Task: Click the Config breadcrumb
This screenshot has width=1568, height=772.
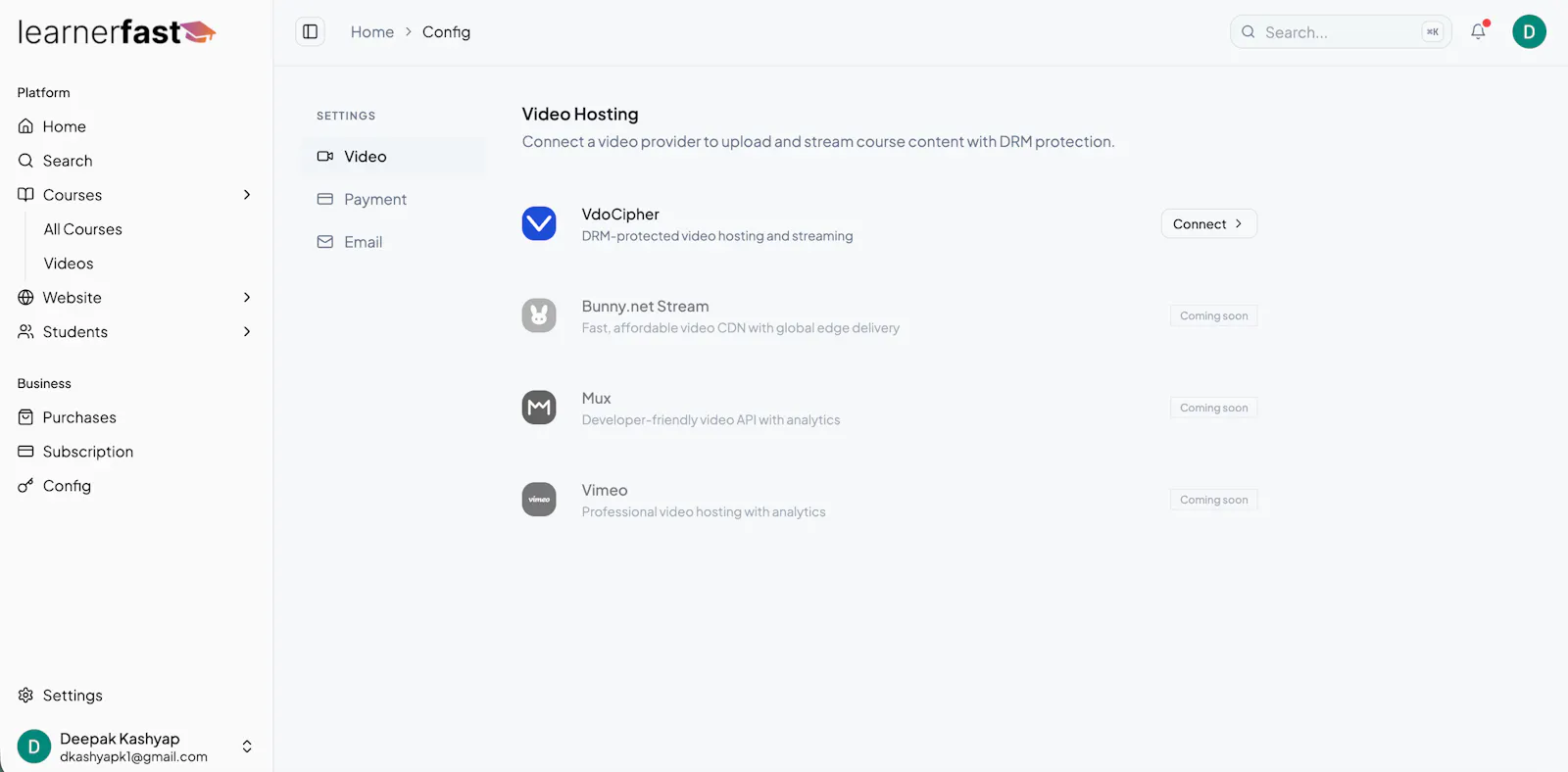Action: coord(446,32)
